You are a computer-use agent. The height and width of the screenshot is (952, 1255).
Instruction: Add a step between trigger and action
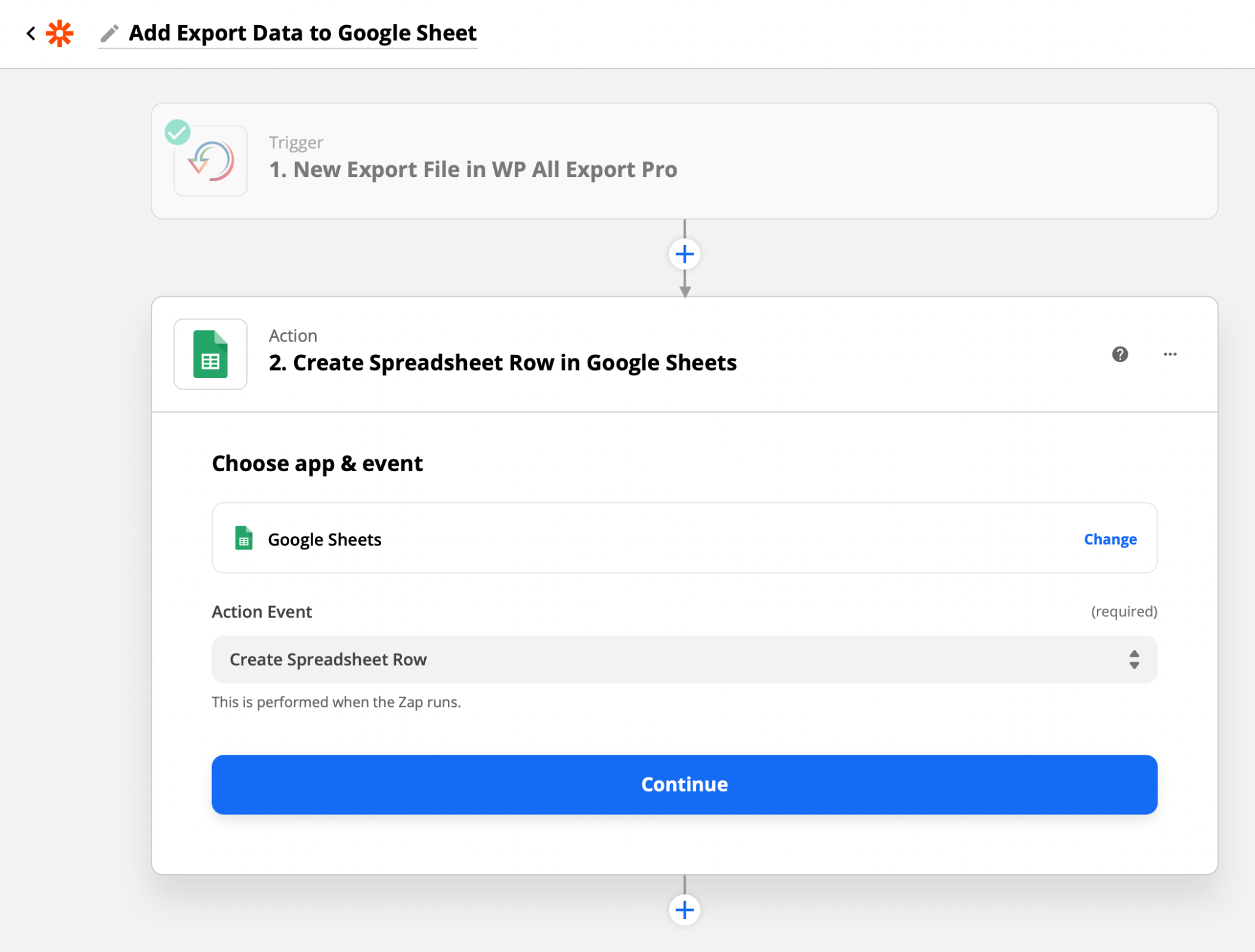coord(684,254)
